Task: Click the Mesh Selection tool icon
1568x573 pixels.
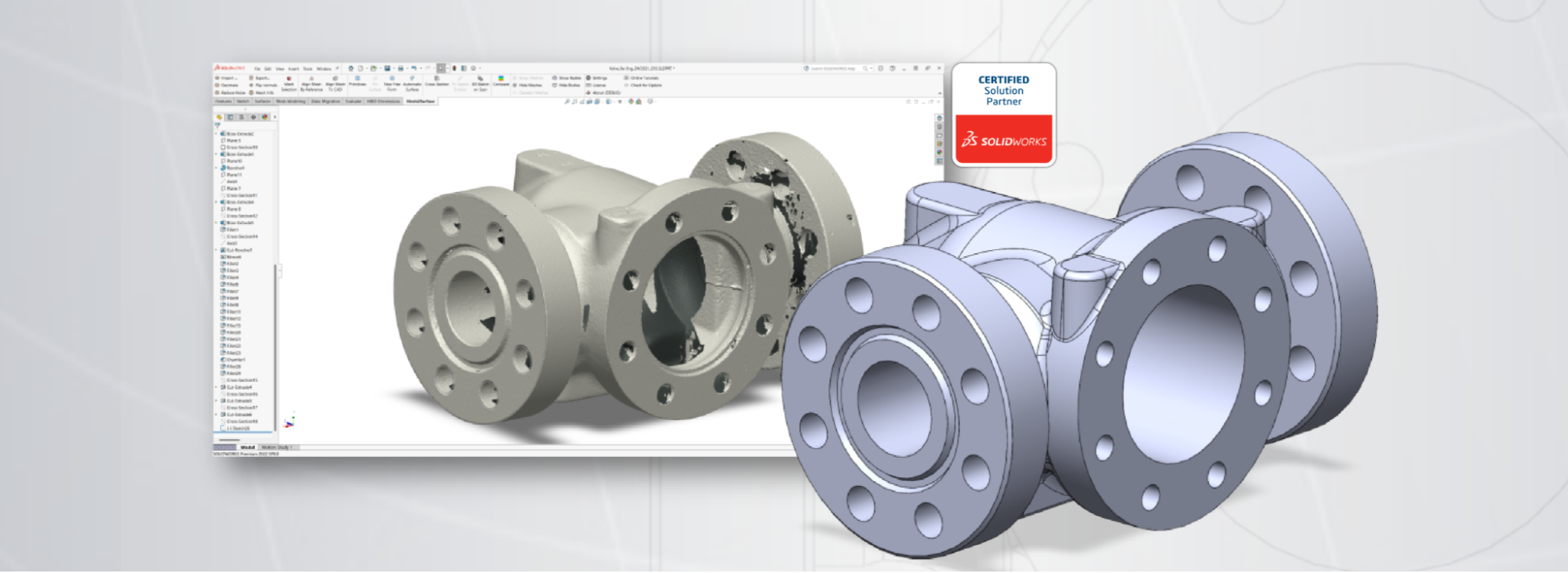Action: (x=289, y=78)
